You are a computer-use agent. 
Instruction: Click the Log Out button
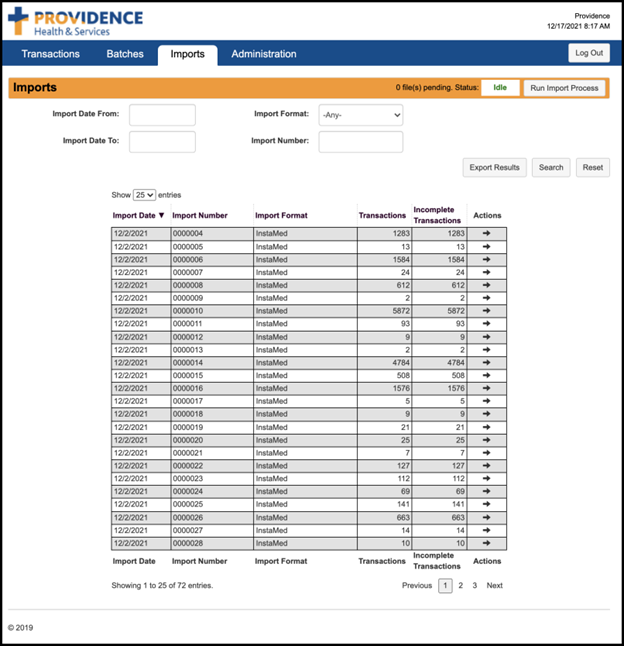point(589,53)
